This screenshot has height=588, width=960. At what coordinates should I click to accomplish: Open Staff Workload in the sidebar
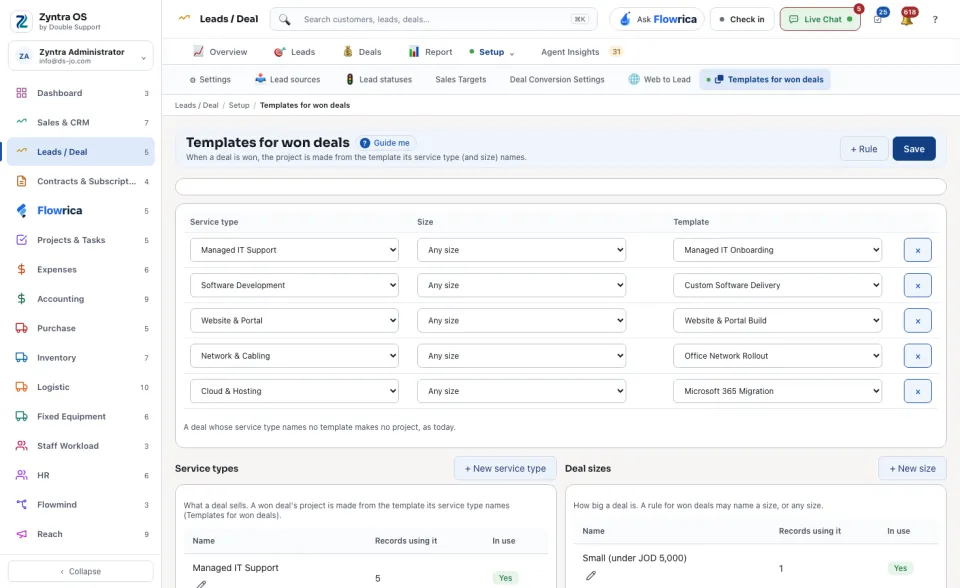point(81,446)
